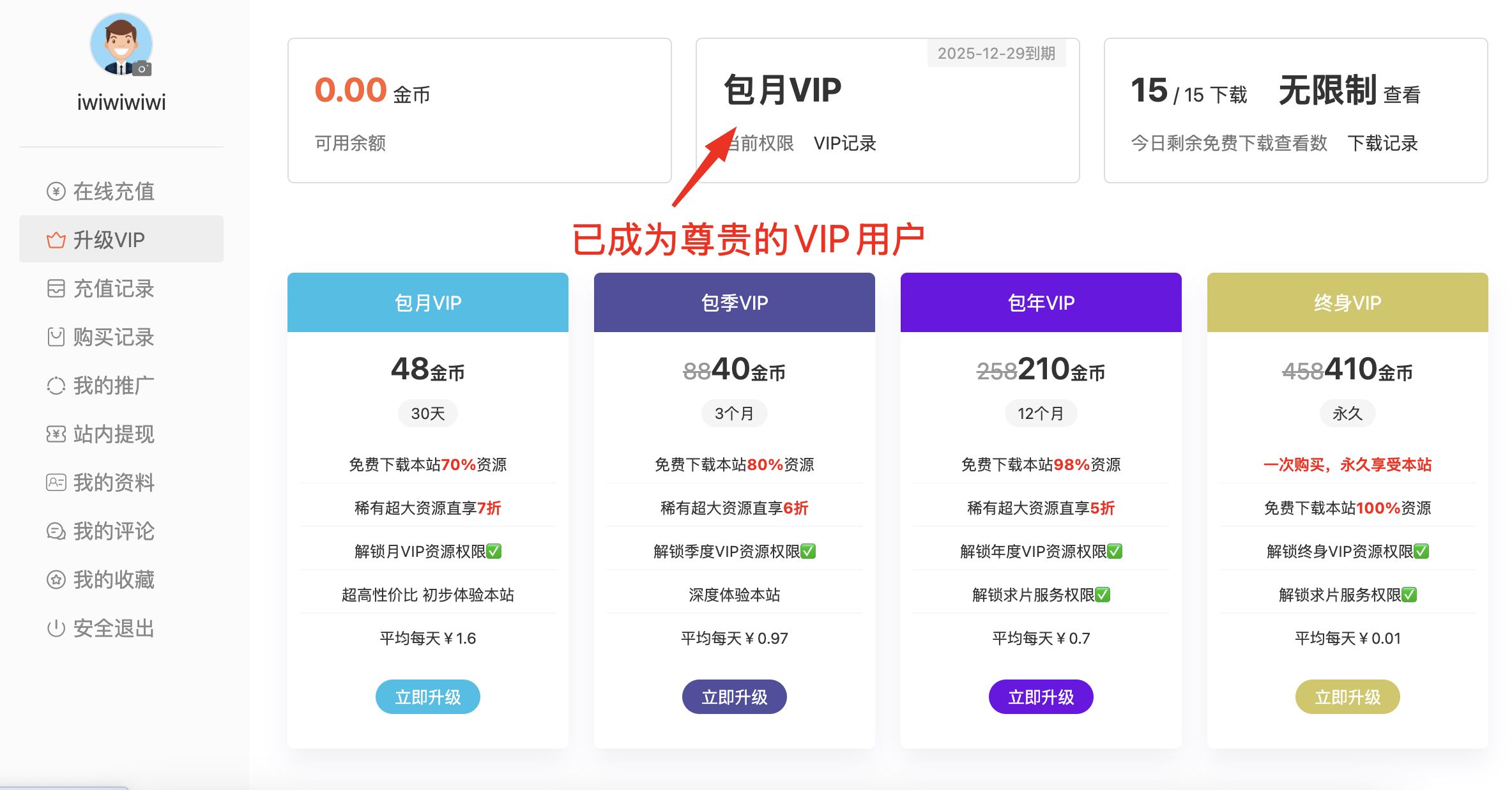Click the 我的评论 chat bubble icon
1512x790 pixels.
tap(56, 531)
